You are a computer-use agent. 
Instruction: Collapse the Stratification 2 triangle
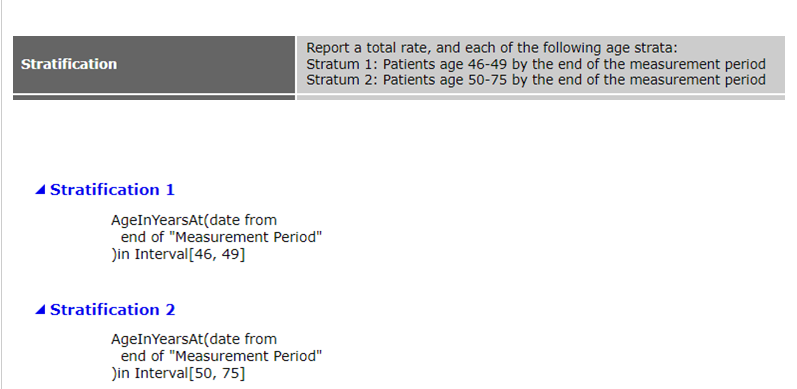click(40, 310)
